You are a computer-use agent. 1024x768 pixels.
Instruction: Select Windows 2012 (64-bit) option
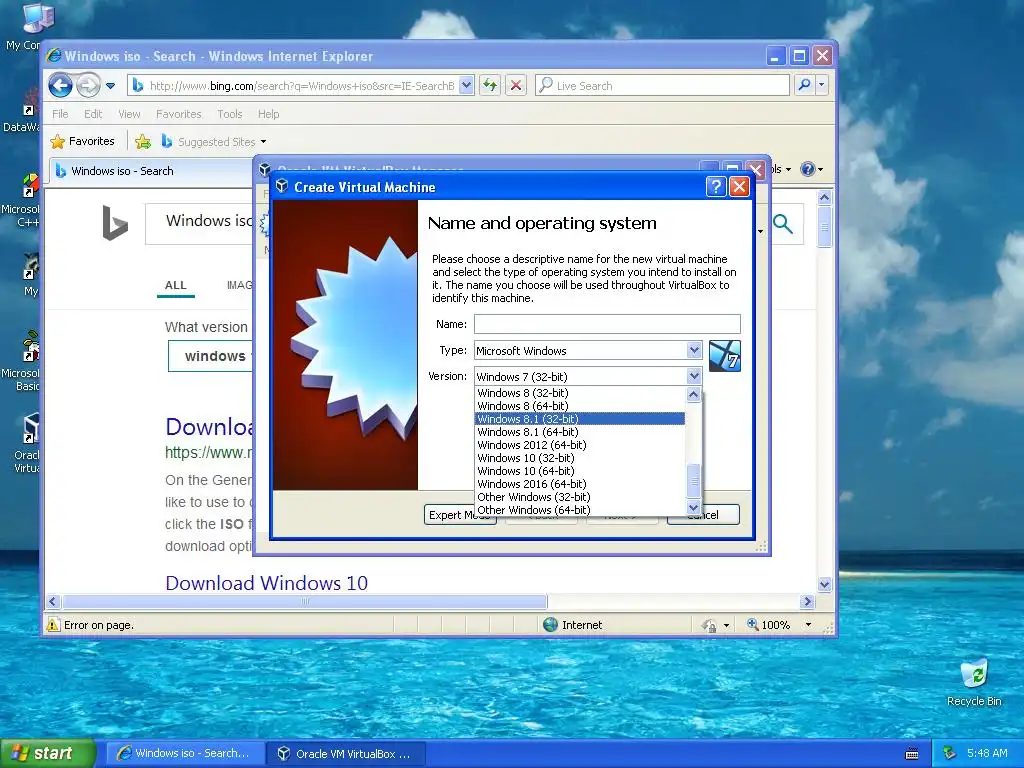[579, 445]
